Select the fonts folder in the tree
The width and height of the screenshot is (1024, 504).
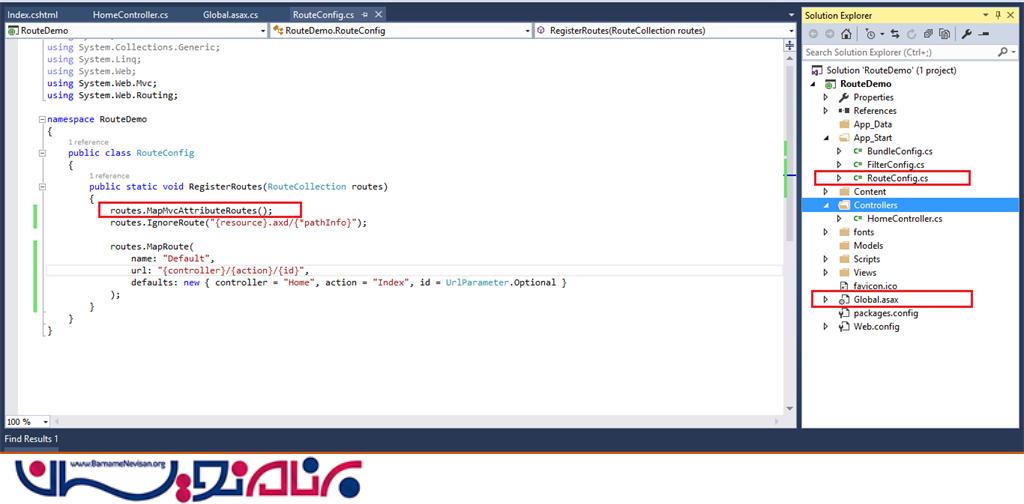coord(863,232)
